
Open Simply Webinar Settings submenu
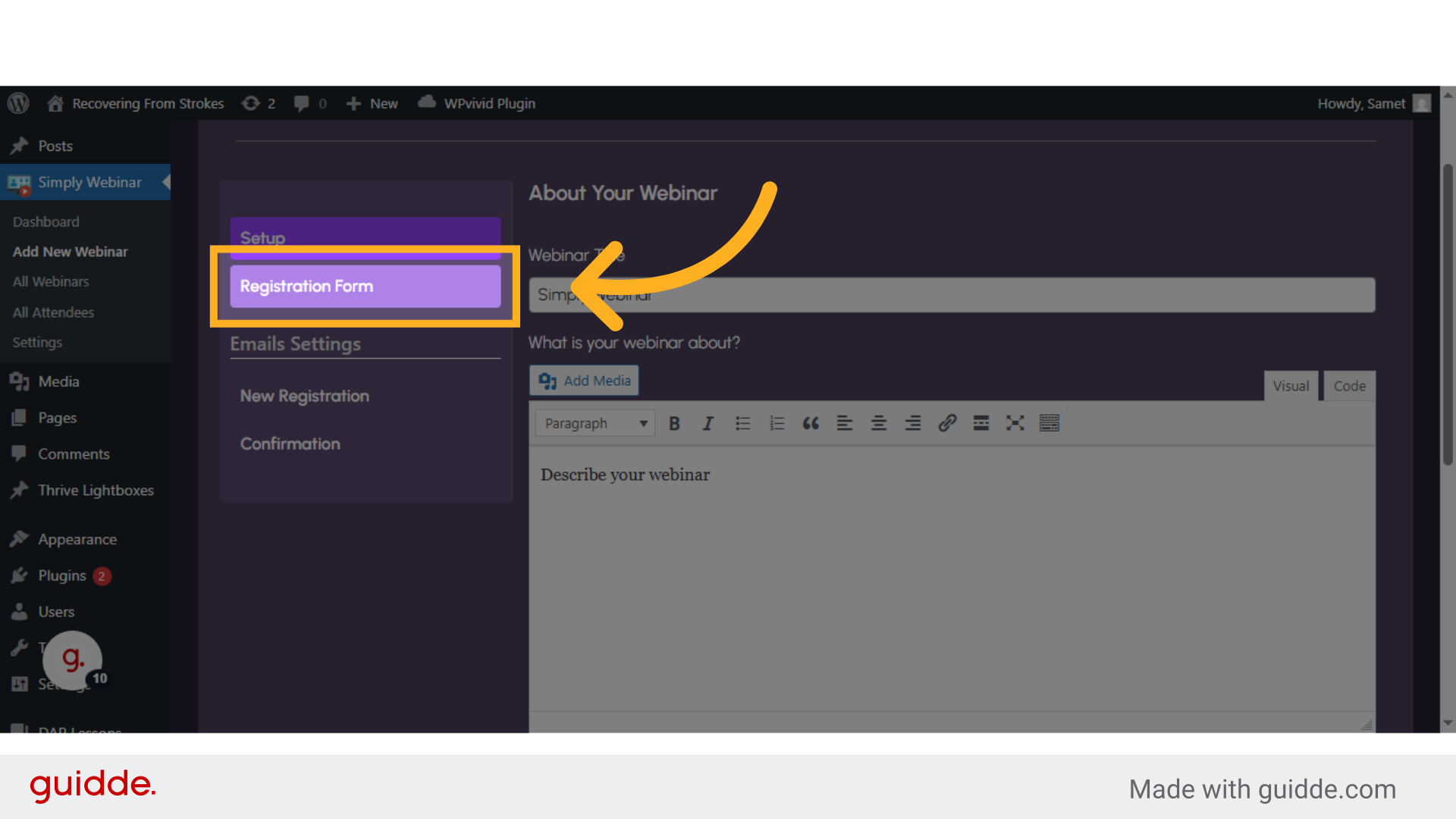pyautogui.click(x=37, y=342)
